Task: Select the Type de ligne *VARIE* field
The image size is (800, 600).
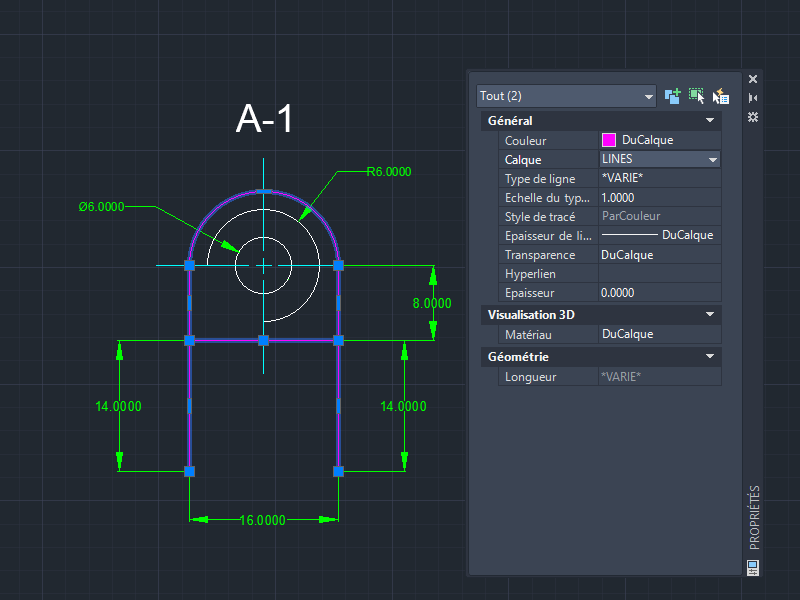Action: coord(660,178)
